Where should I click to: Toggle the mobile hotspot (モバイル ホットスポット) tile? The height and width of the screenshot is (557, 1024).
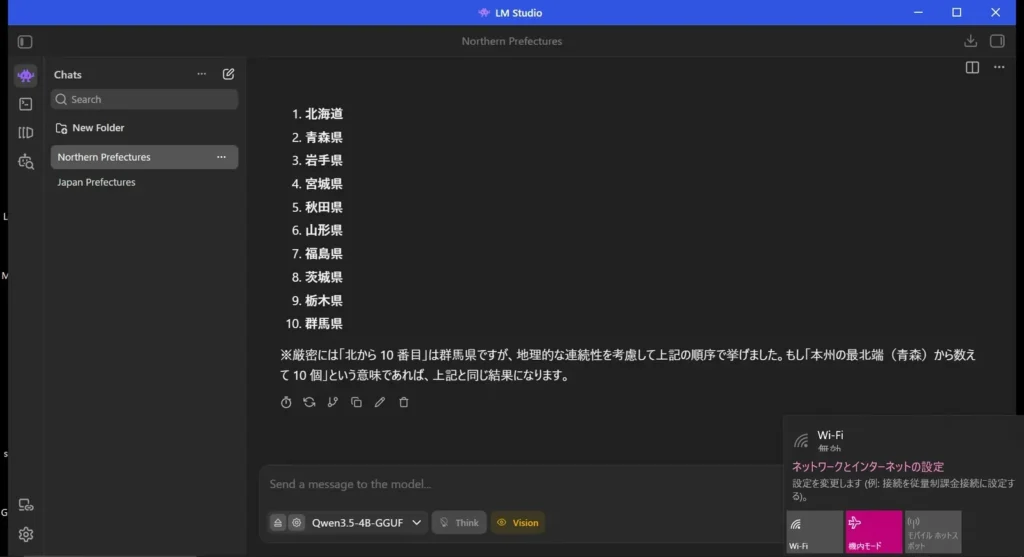933,532
